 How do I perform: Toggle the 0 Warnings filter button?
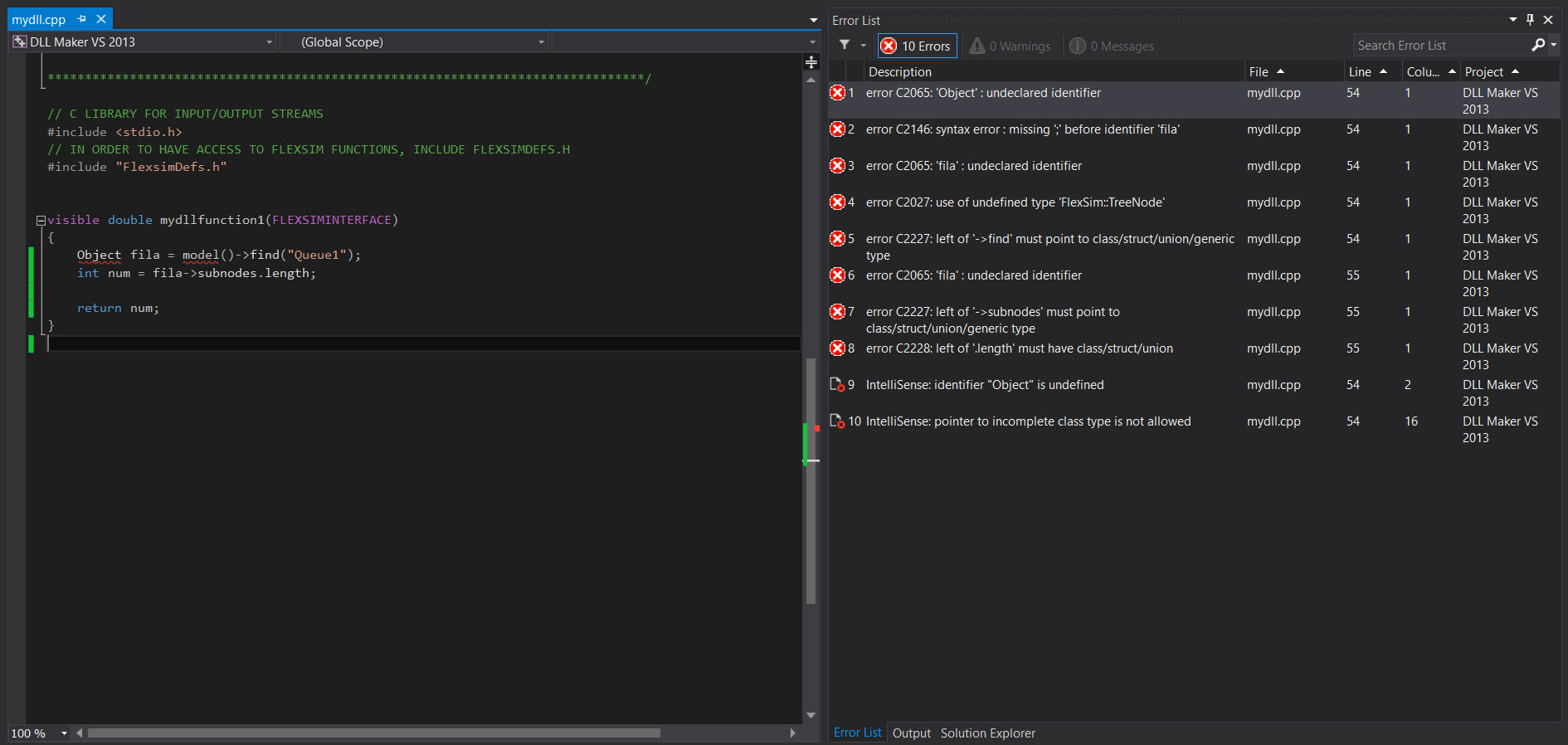pos(1010,46)
